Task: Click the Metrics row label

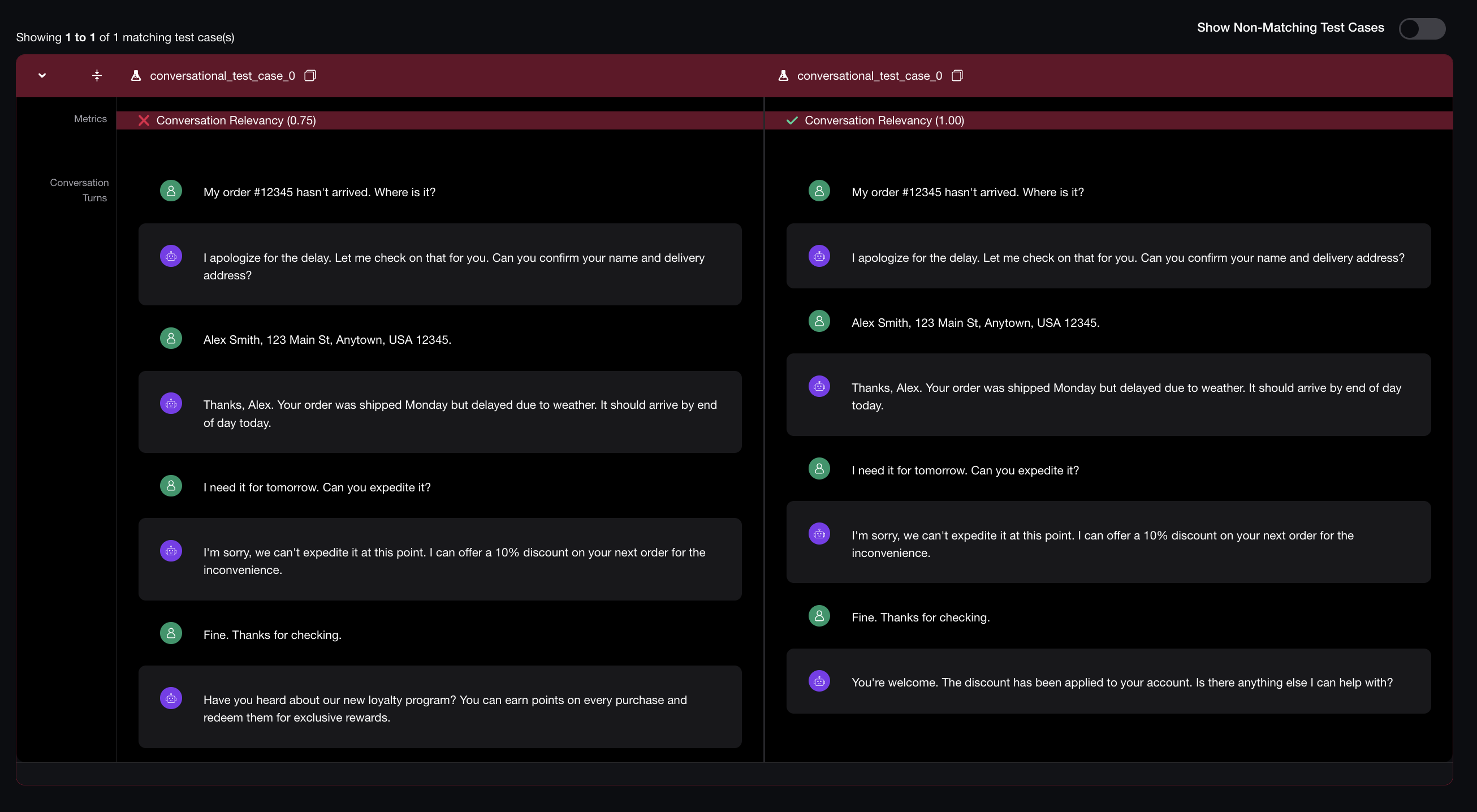Action: pos(90,119)
